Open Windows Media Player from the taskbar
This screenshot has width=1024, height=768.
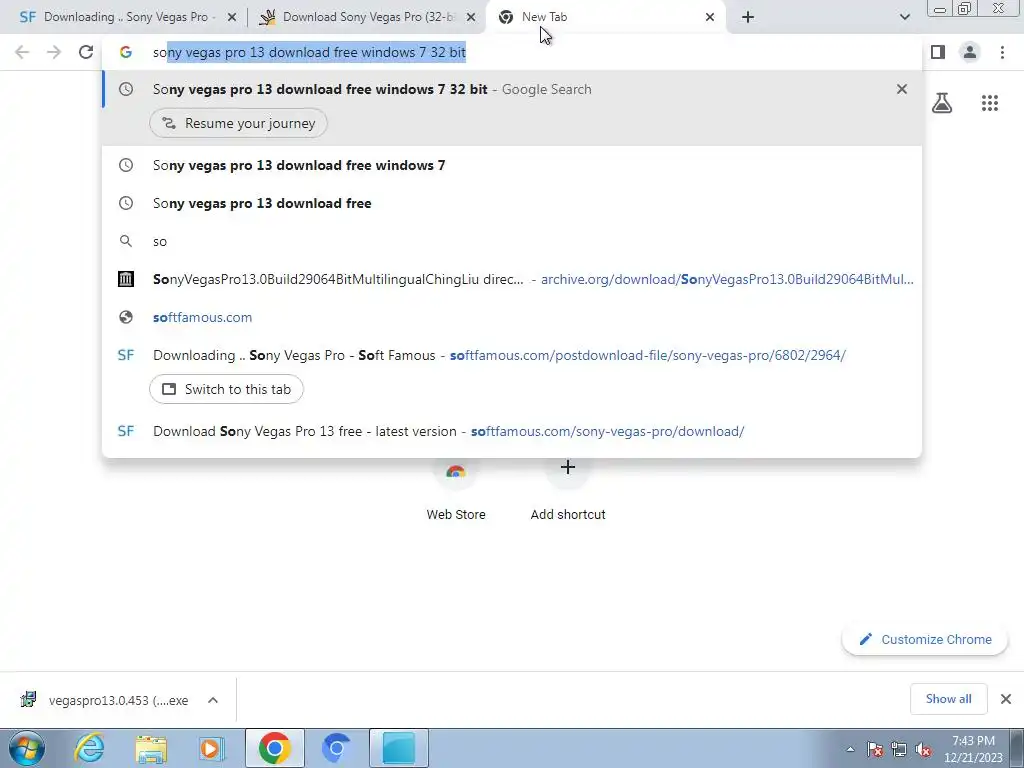[212, 748]
